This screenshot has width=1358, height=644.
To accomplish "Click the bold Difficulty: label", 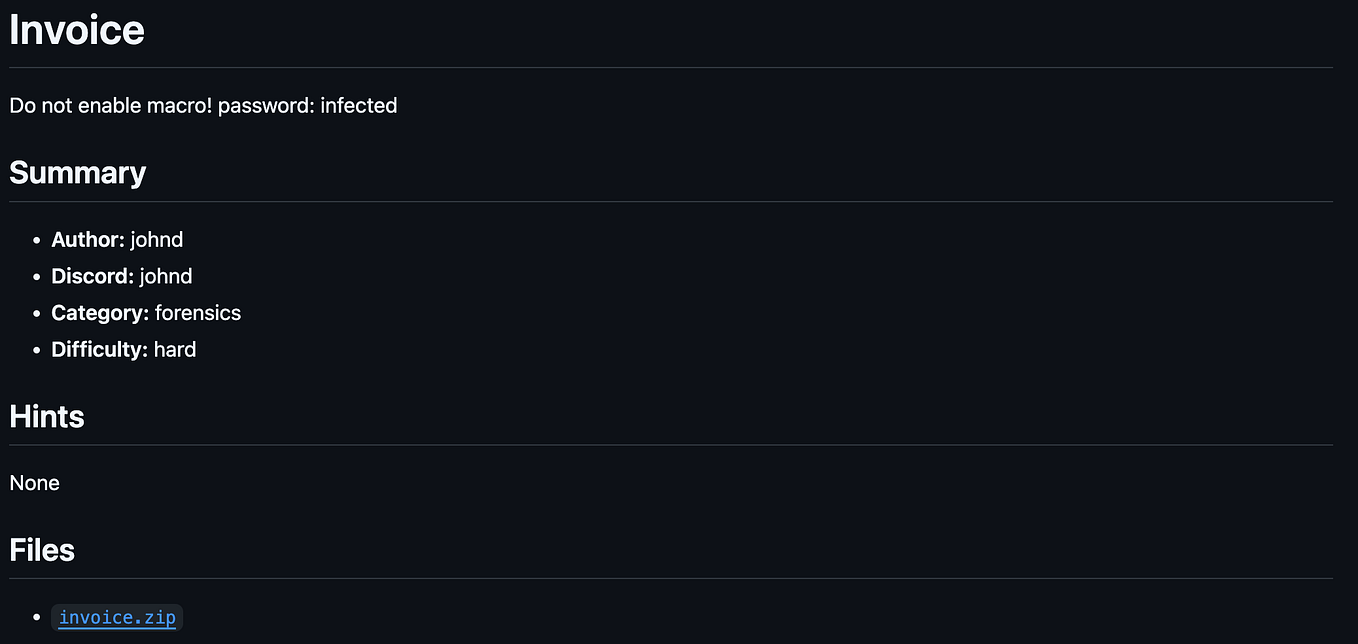I will coord(100,350).
